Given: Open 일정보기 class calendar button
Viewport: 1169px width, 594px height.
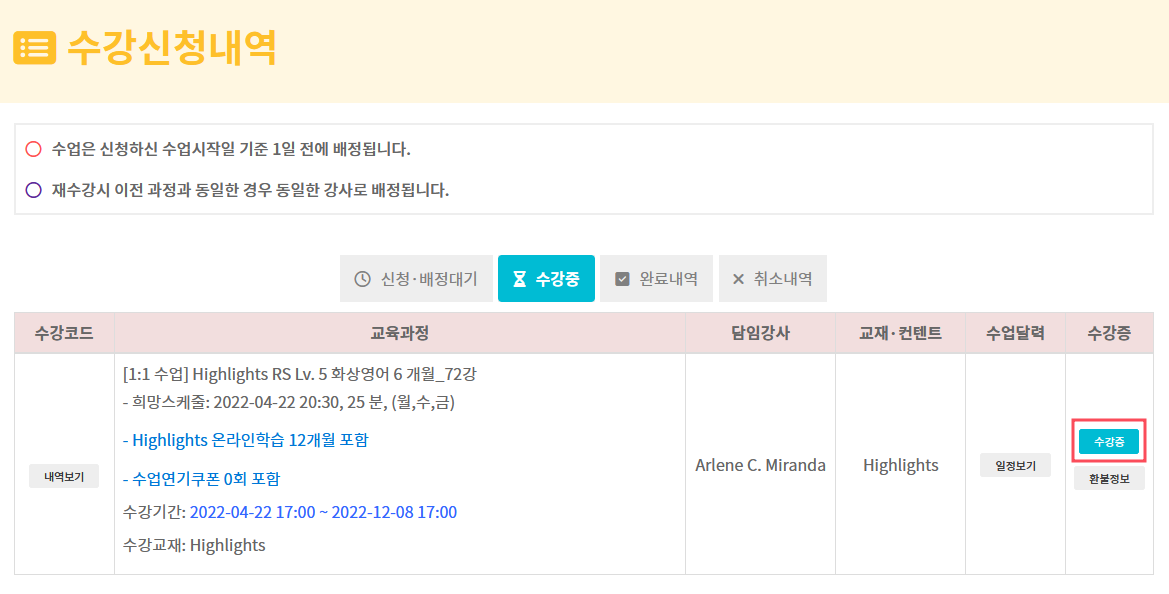Looking at the screenshot, I should coord(1015,465).
